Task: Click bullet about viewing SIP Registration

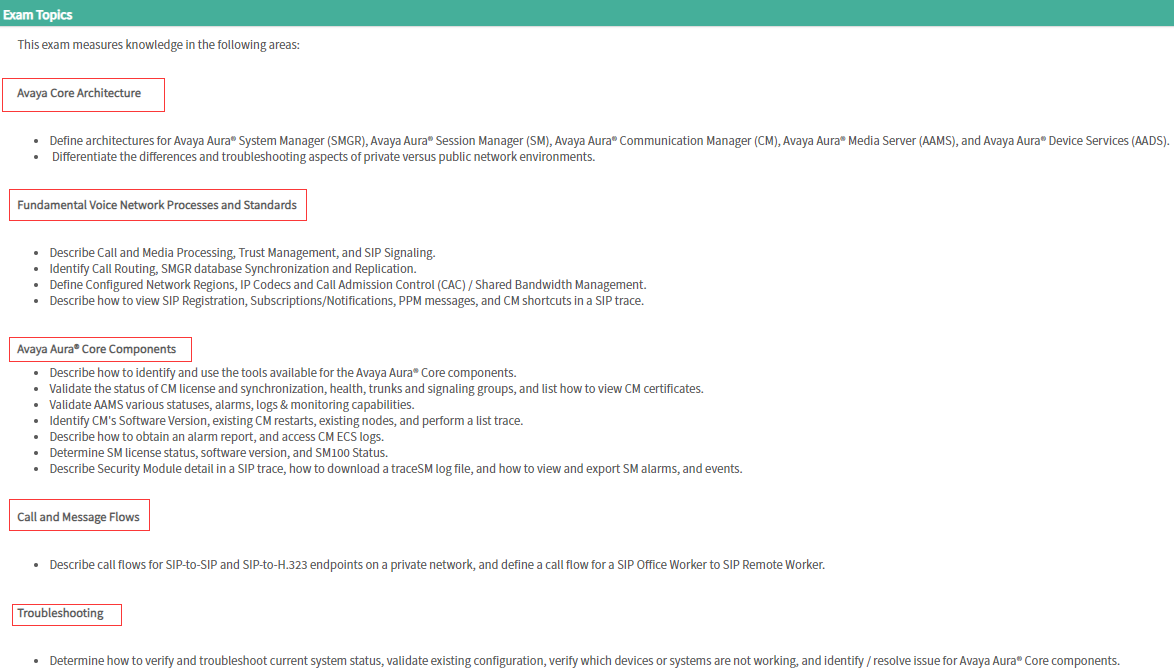Action: [346, 301]
